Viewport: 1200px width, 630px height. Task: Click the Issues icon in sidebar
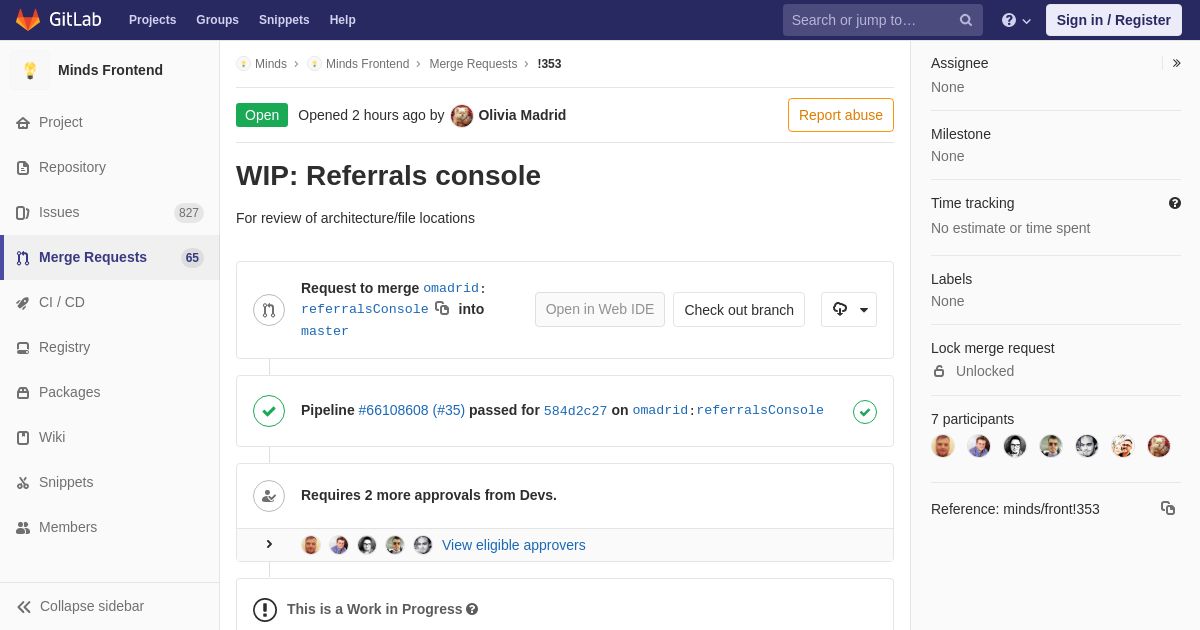point(23,213)
